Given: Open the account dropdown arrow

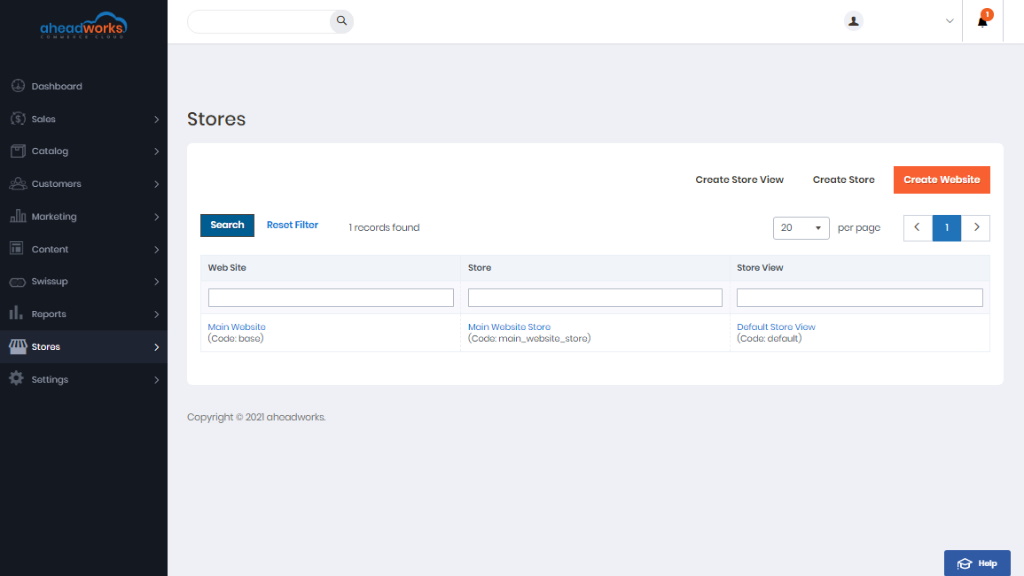Looking at the screenshot, I should pos(950,21).
